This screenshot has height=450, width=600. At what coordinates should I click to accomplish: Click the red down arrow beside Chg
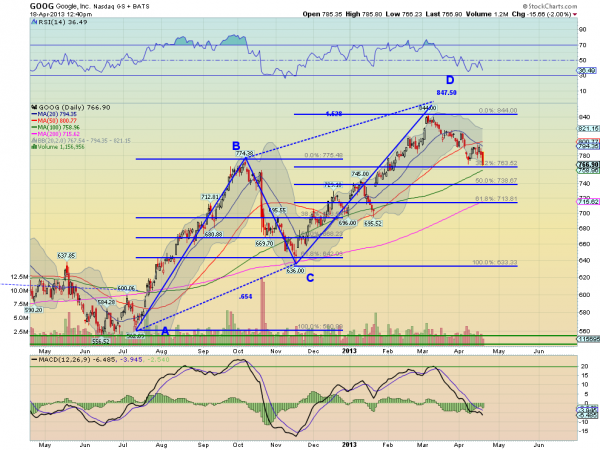575,15
